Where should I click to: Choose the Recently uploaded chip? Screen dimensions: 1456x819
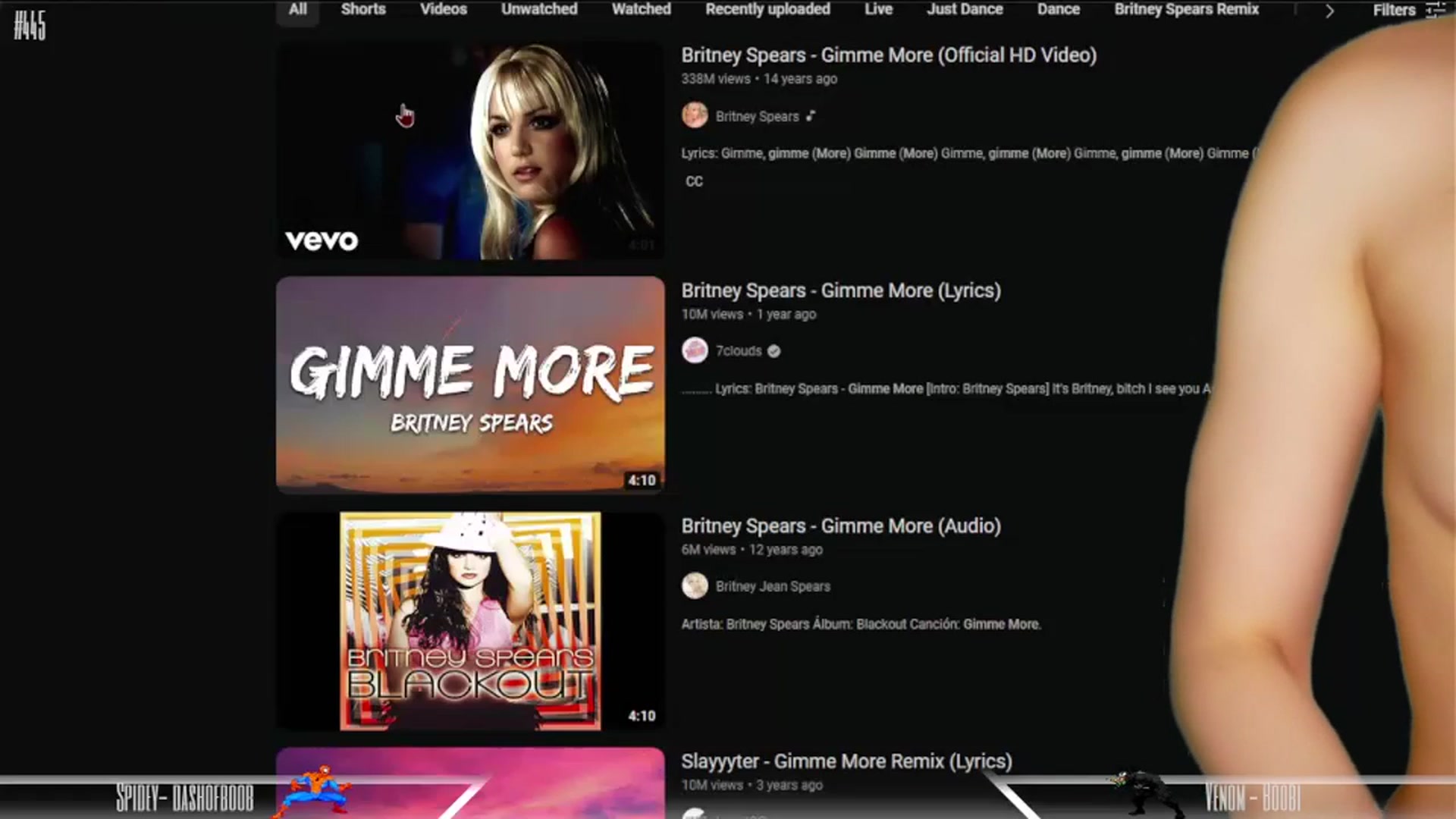click(767, 10)
